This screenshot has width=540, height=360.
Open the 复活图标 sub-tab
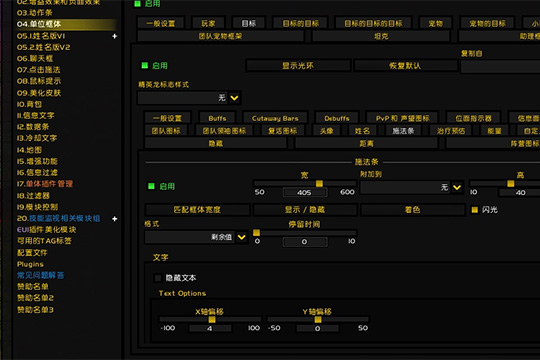tap(282, 131)
